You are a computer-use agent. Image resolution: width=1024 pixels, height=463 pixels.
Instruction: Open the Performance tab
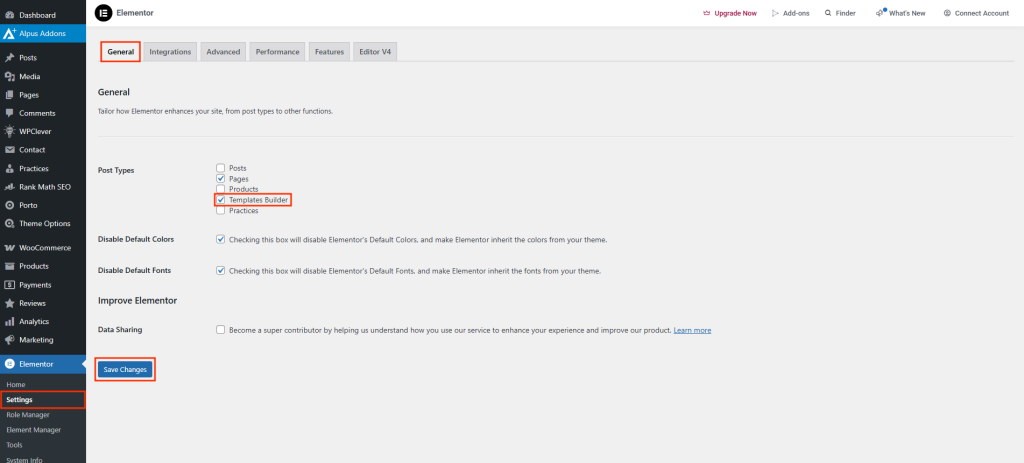pos(277,52)
